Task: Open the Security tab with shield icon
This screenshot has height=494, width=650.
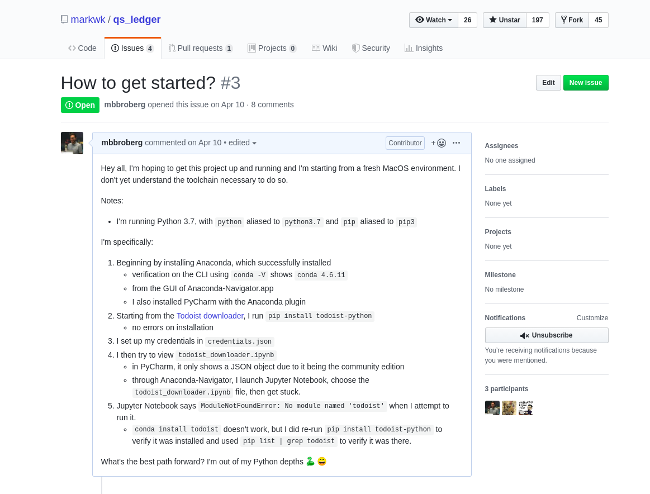Action: (x=371, y=48)
